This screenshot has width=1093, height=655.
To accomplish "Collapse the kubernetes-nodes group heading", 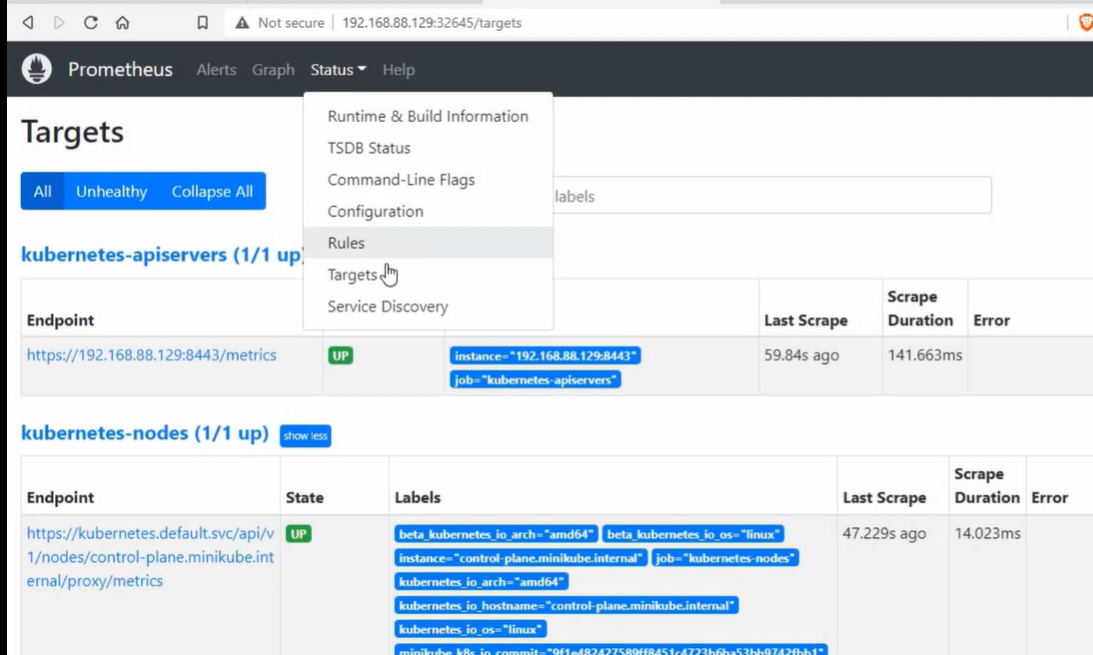I will click(145, 433).
